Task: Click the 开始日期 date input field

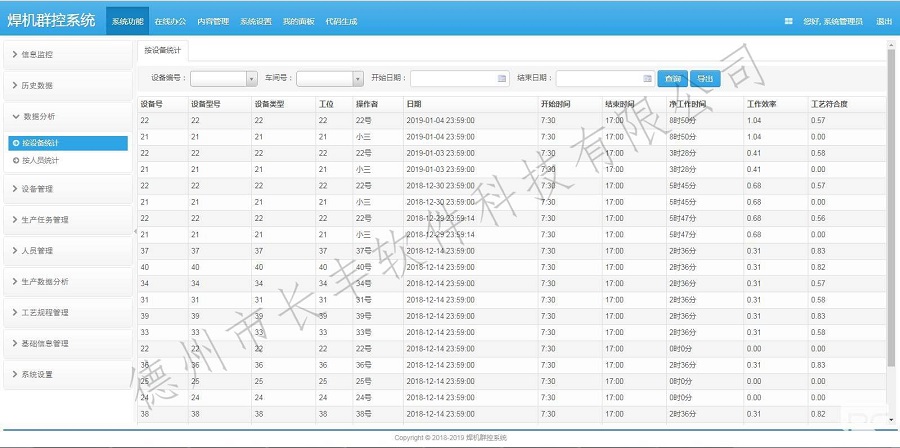Action: pyautogui.click(x=450, y=78)
